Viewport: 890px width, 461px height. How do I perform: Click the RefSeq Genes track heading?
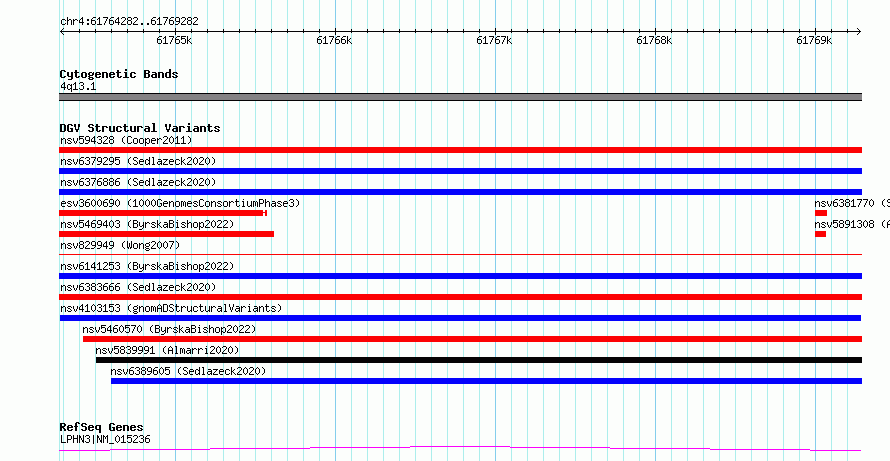coord(102,428)
